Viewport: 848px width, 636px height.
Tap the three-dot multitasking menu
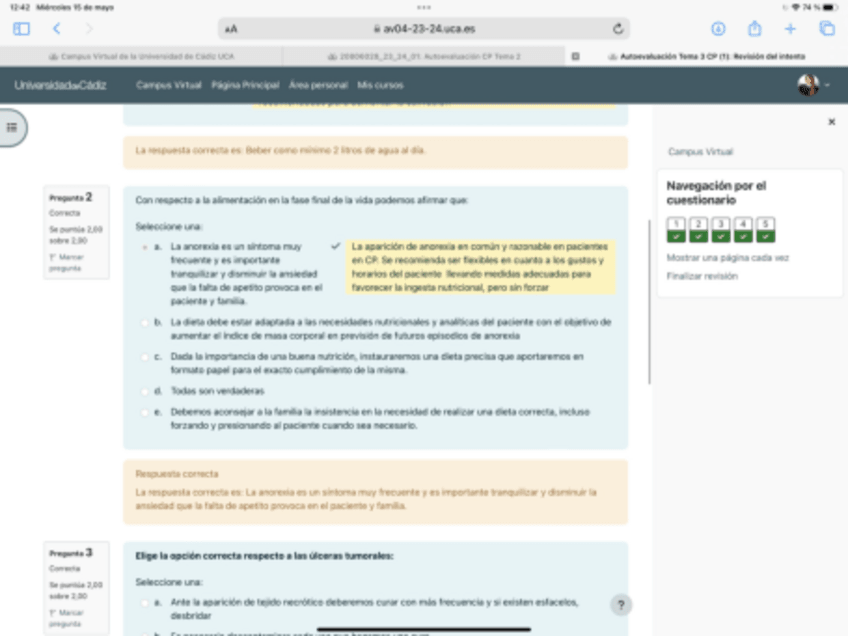click(424, 8)
